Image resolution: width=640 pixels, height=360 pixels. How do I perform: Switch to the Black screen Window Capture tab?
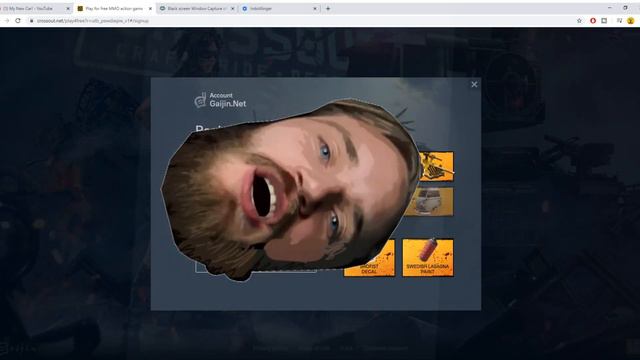point(197,9)
